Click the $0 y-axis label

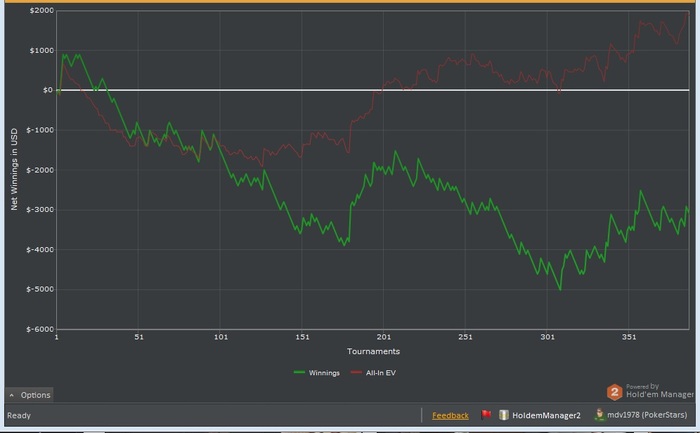[48, 90]
